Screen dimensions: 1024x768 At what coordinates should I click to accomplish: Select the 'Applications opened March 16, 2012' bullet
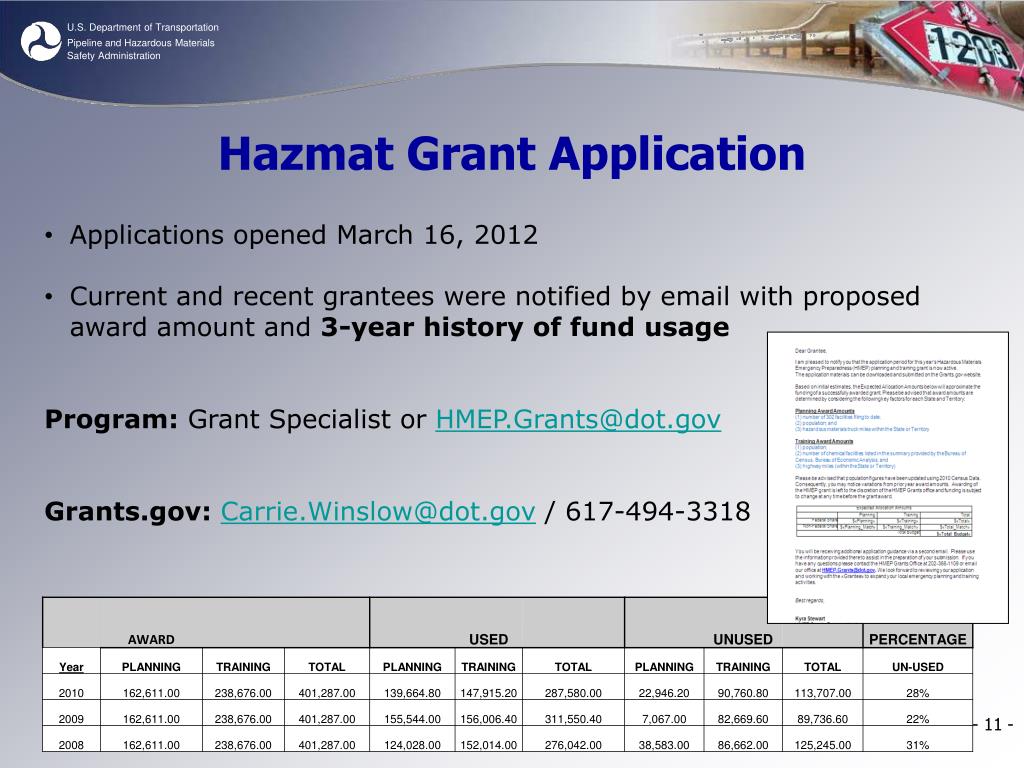coord(304,235)
